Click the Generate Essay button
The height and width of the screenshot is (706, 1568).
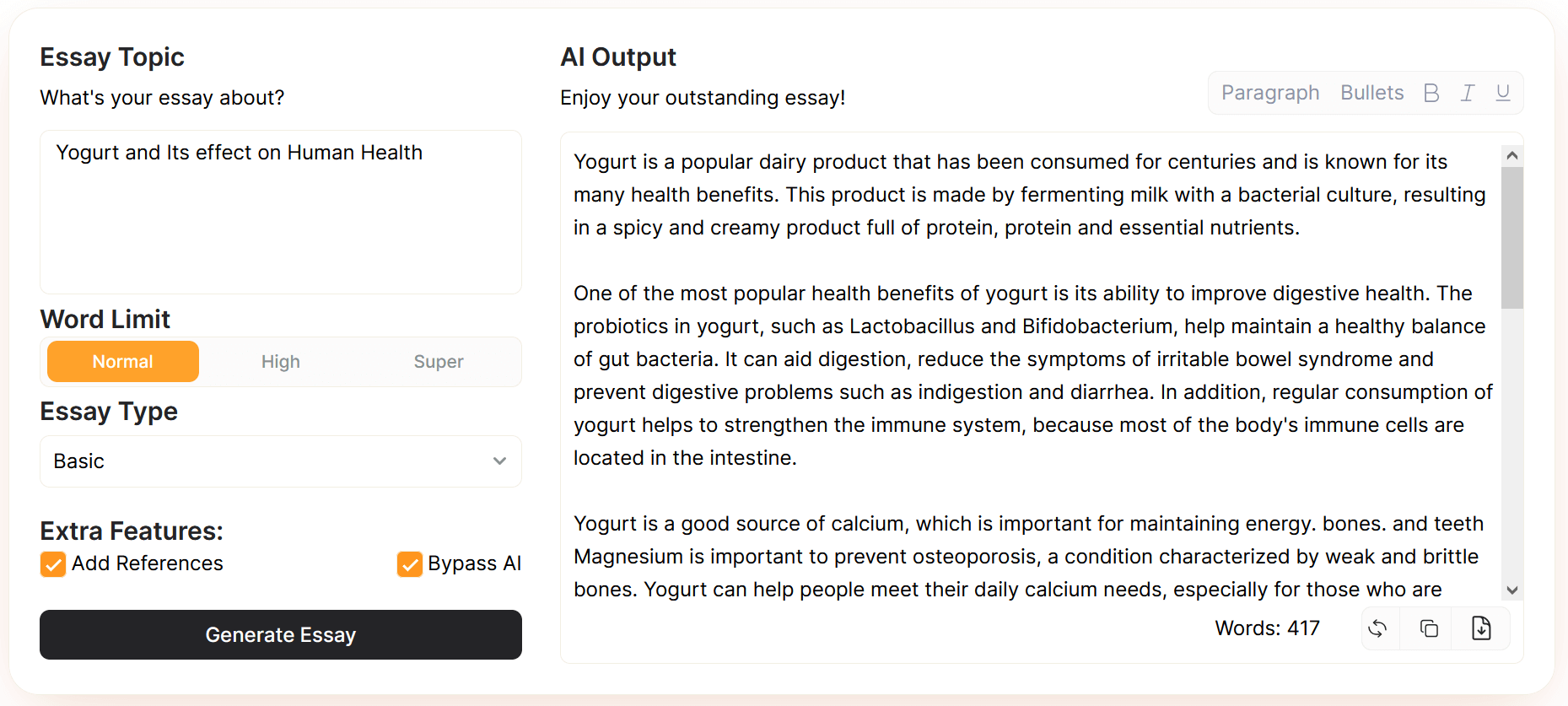[281, 635]
